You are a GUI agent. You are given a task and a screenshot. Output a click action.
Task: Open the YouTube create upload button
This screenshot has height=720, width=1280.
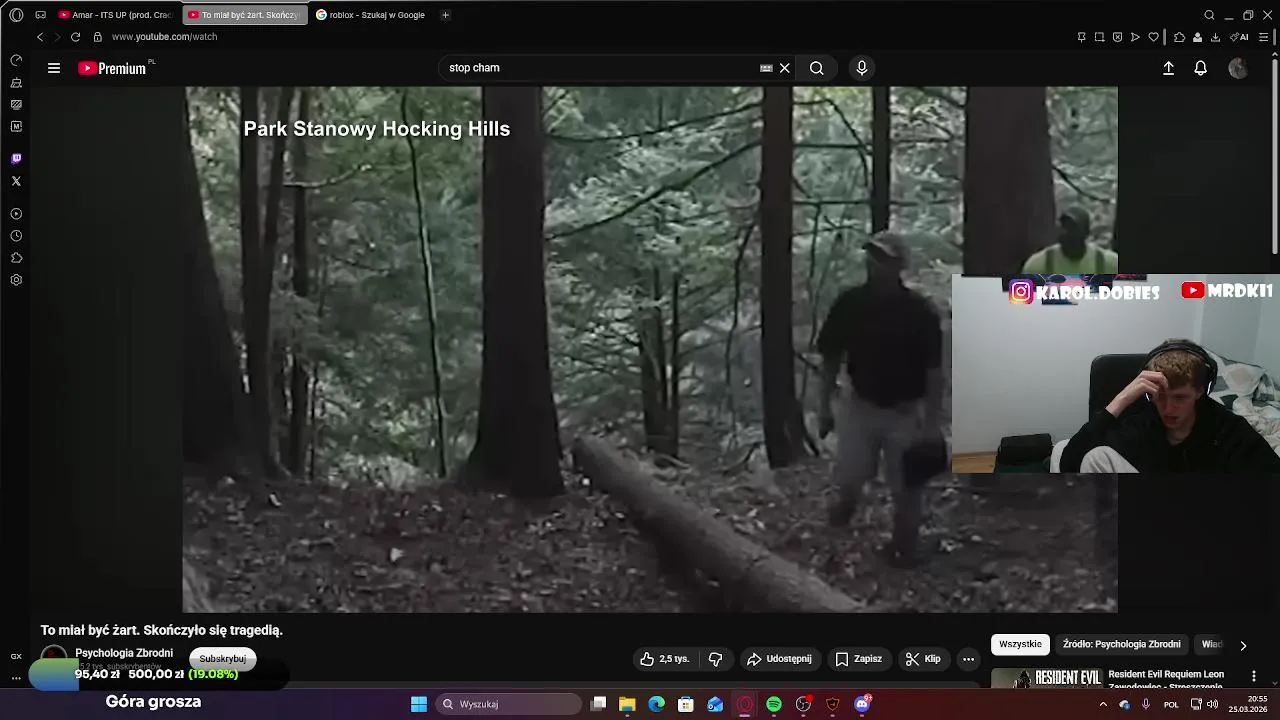[x=1168, y=68]
